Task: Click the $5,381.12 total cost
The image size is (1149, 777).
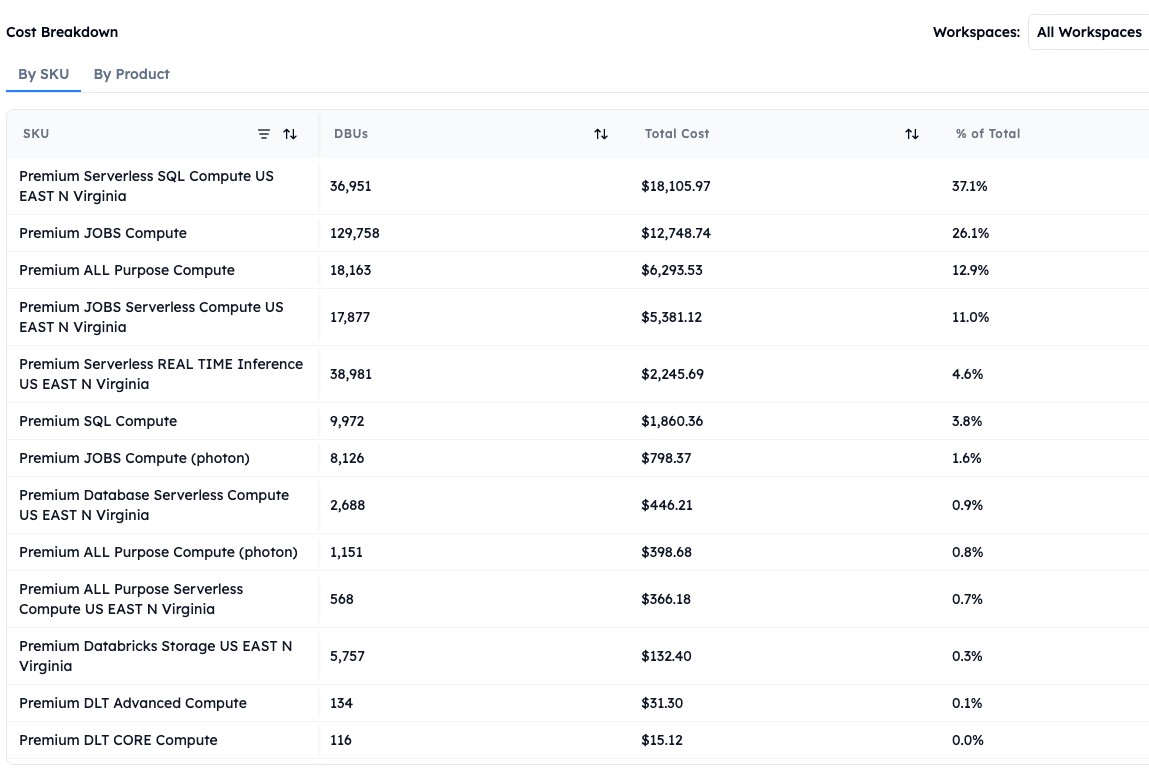Action: tap(671, 317)
